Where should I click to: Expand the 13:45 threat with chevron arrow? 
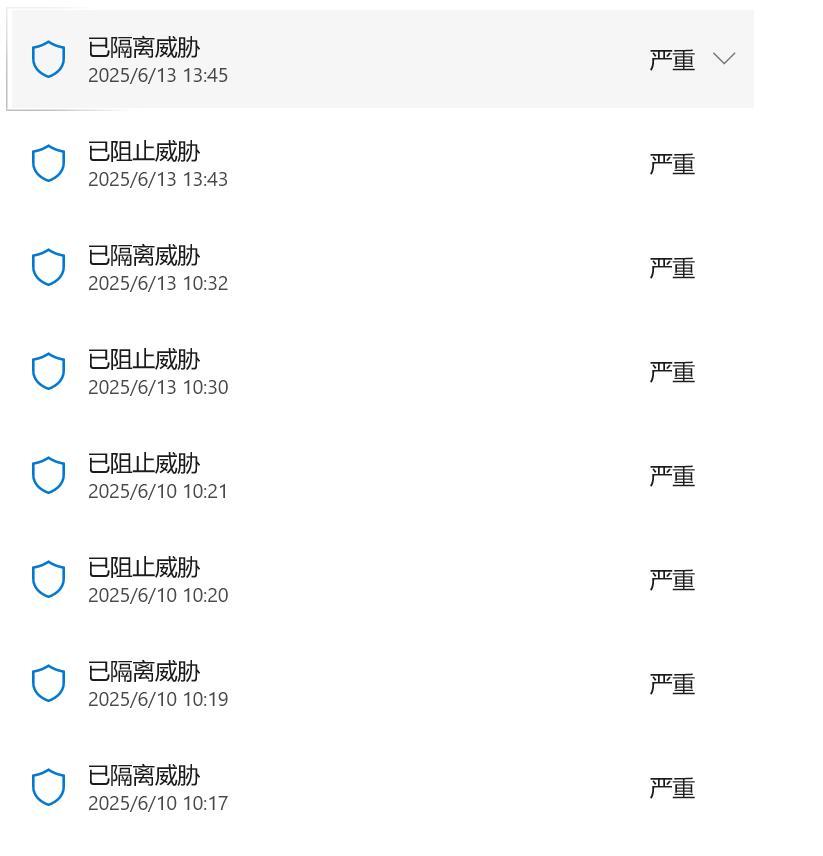click(724, 59)
